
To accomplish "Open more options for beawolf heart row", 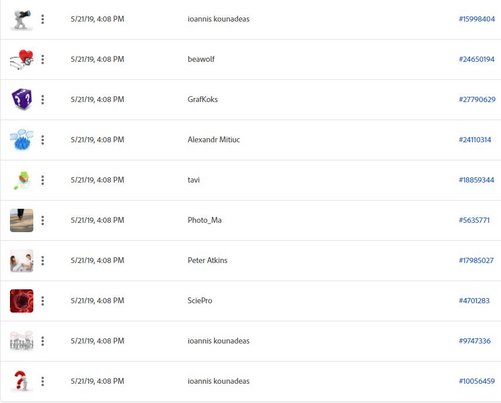I will (x=43, y=59).
